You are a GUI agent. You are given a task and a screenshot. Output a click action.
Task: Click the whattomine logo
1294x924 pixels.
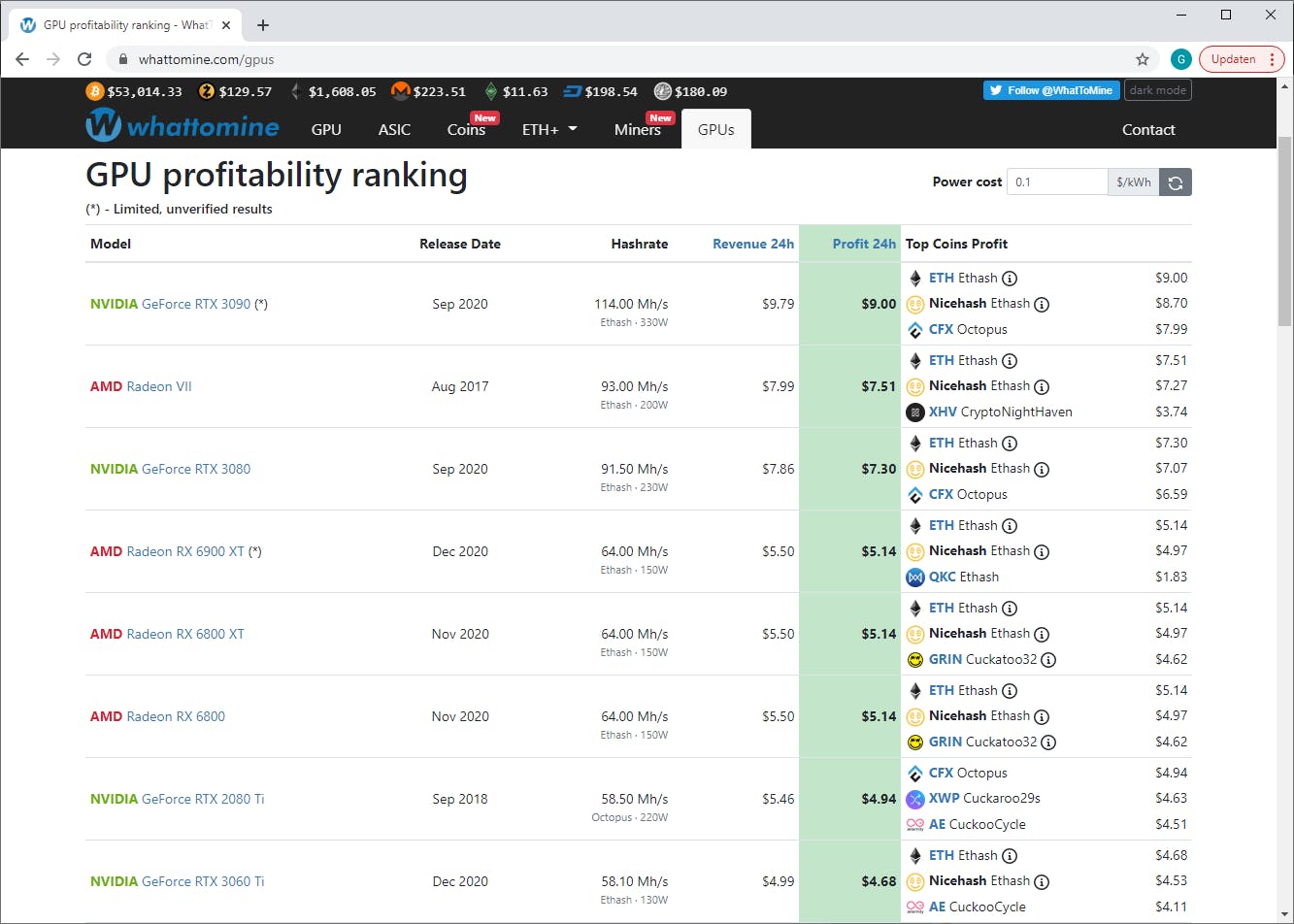[x=182, y=126]
